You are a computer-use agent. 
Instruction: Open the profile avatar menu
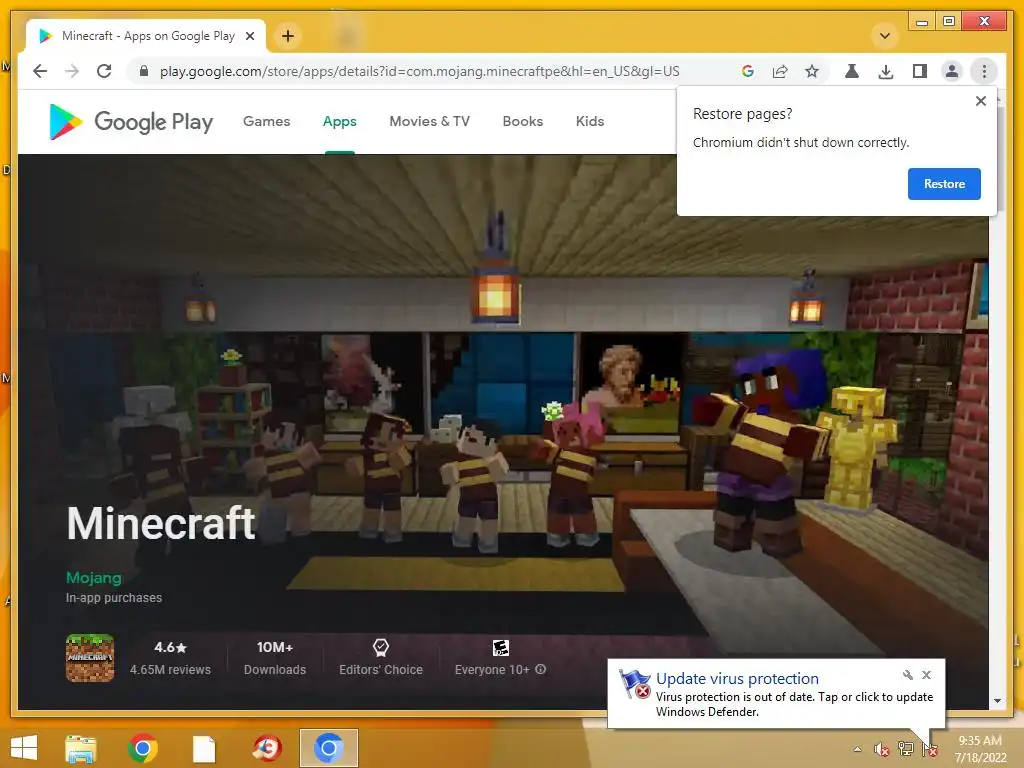pos(952,71)
